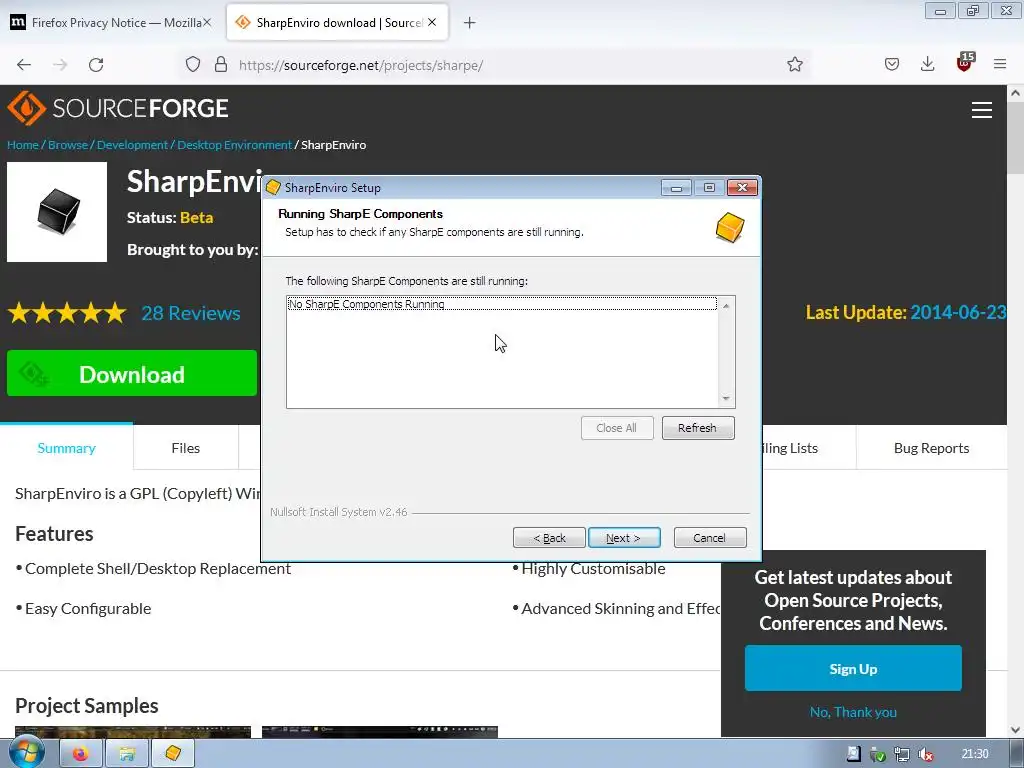The height and width of the screenshot is (768, 1024).
Task: Click the Safely Remove Hardware tray icon
Action: [878, 754]
